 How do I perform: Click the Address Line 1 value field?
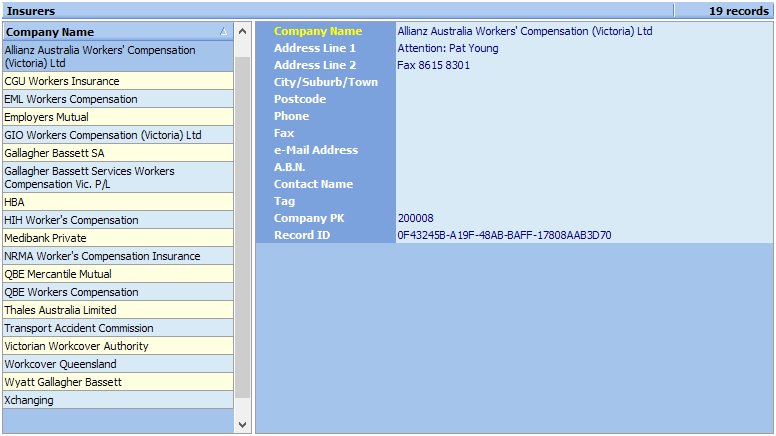click(584, 48)
